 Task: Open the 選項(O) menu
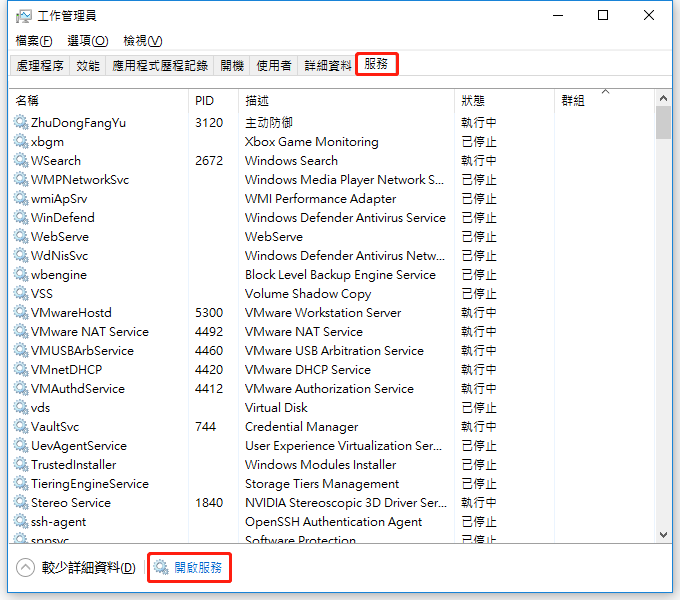(88, 41)
